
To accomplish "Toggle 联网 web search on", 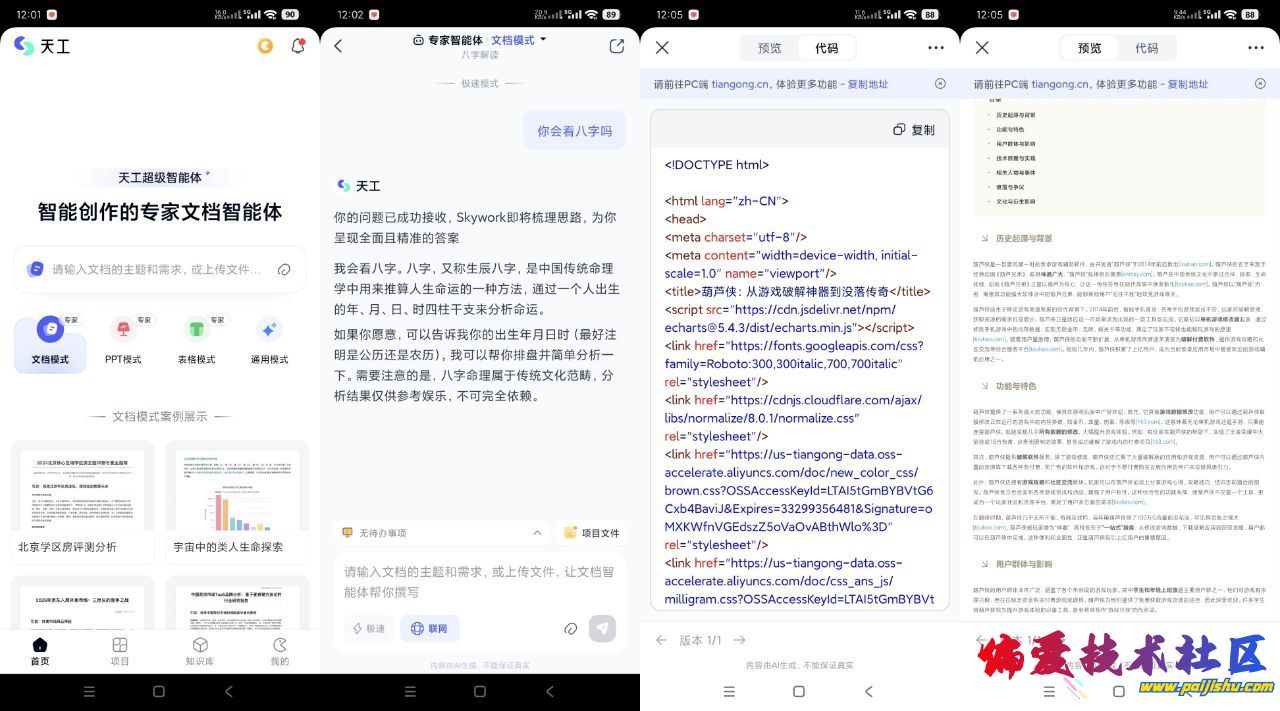I will click(x=430, y=628).
